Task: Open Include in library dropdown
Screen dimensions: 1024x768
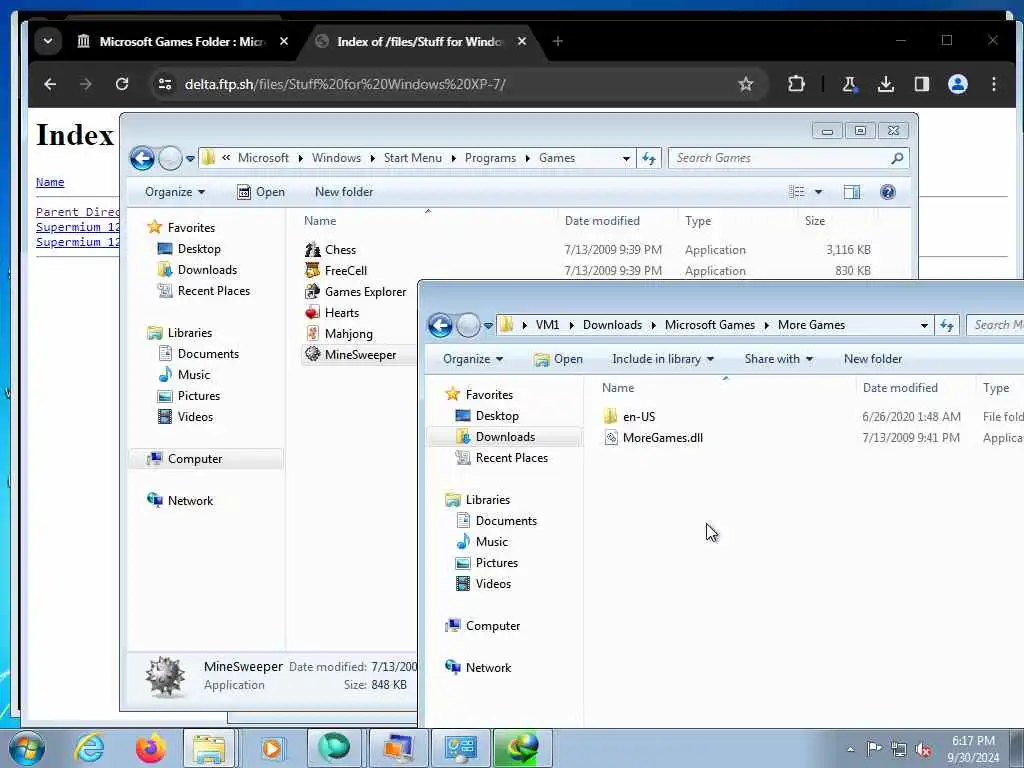Action: pyautogui.click(x=663, y=359)
